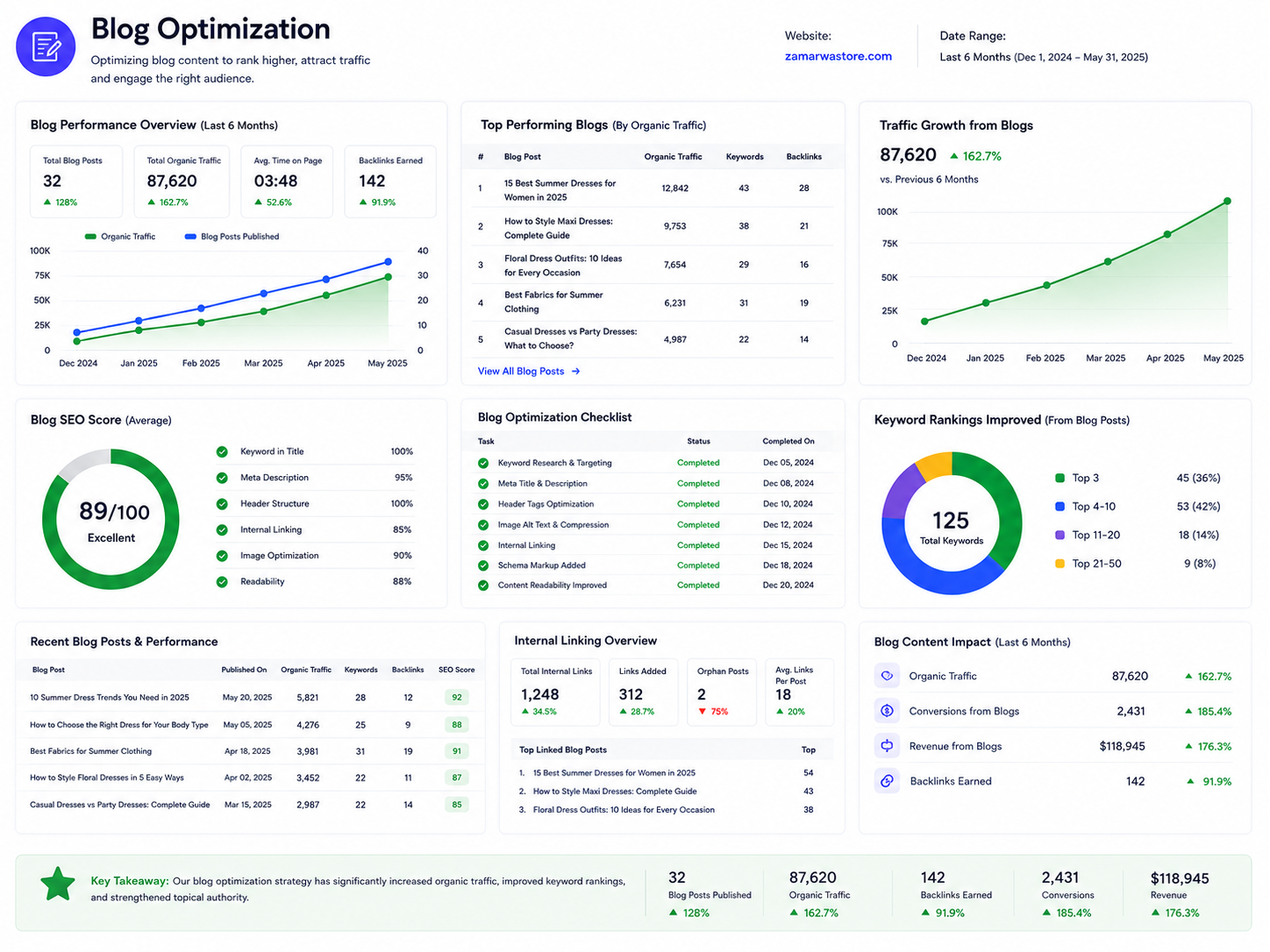Open 'How to Style Floral Dresses in 5 Easy Ways'
The image size is (1270, 952).
pyautogui.click(x=107, y=778)
